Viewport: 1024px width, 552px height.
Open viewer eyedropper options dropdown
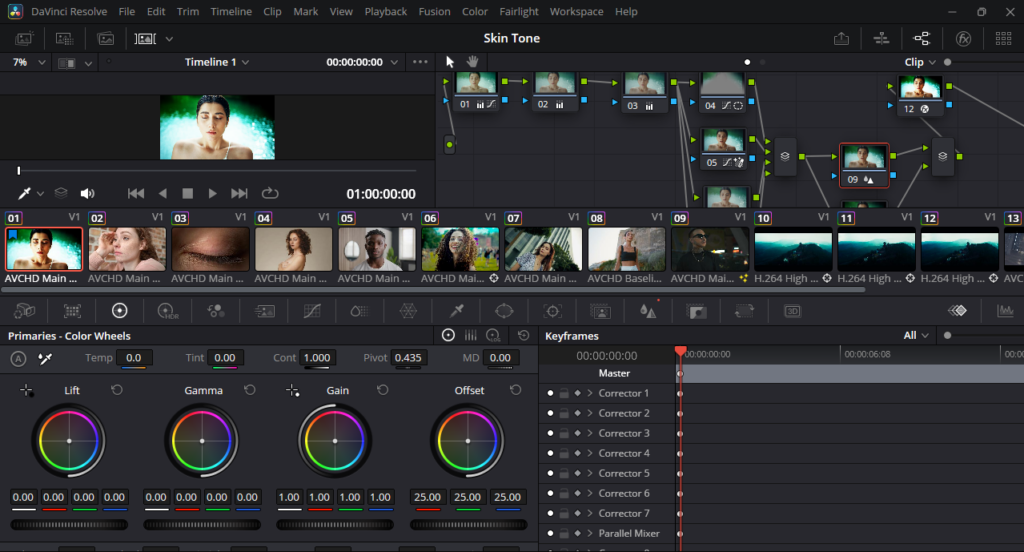coord(40,193)
